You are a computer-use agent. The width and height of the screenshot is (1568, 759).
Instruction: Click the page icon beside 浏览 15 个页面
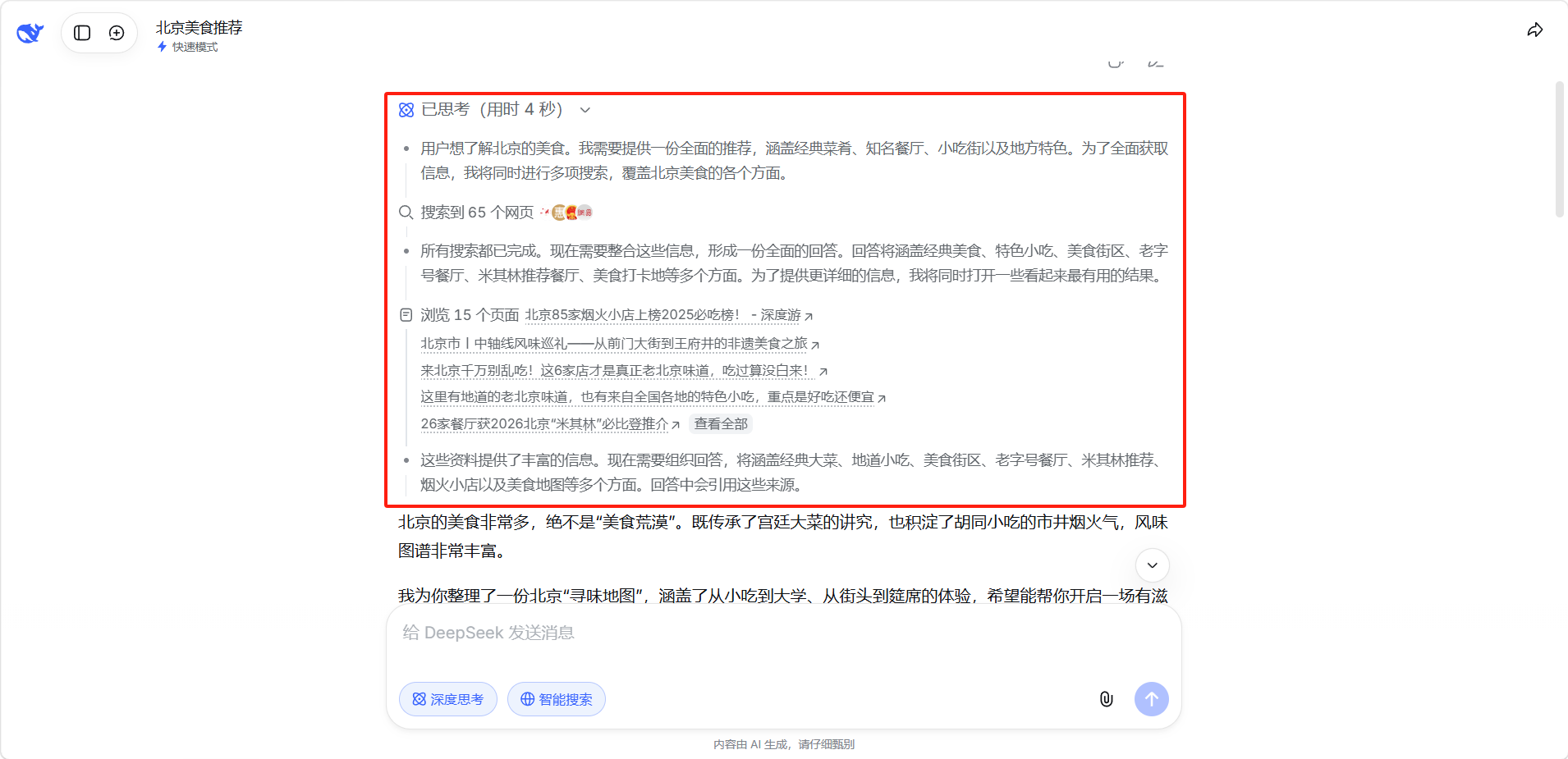[406, 315]
